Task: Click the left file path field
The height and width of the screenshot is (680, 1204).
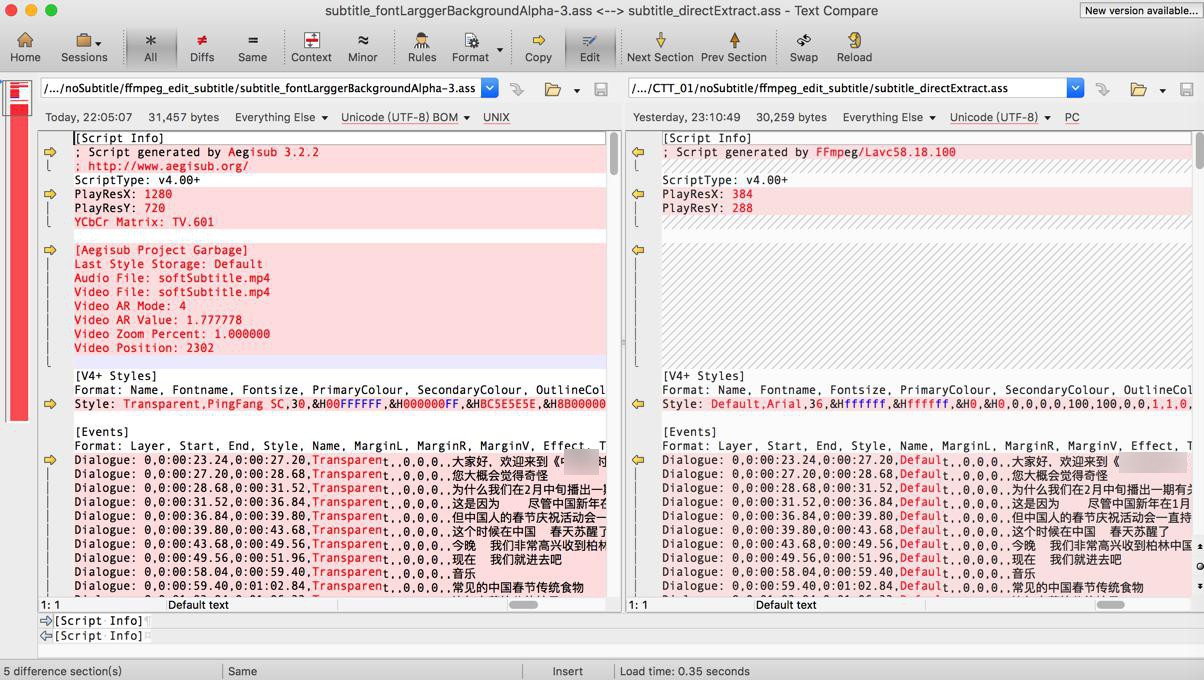Action: pyautogui.click(x=261, y=88)
